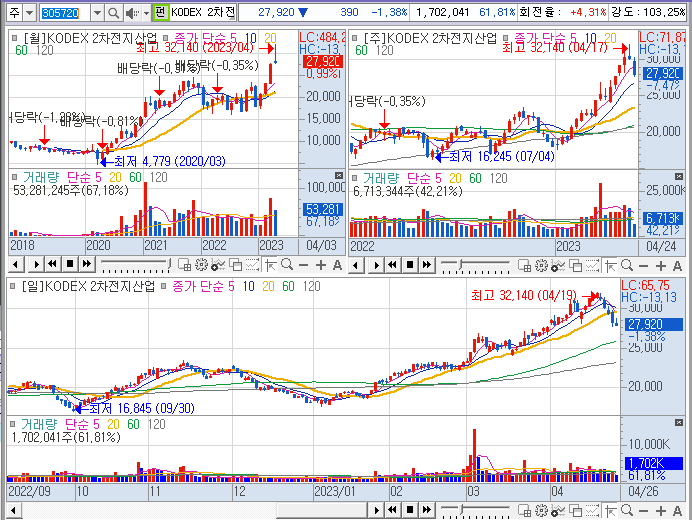This screenshot has width=692, height=520.
Task: Click the speaker sound alert icon
Action: (x=131, y=13)
